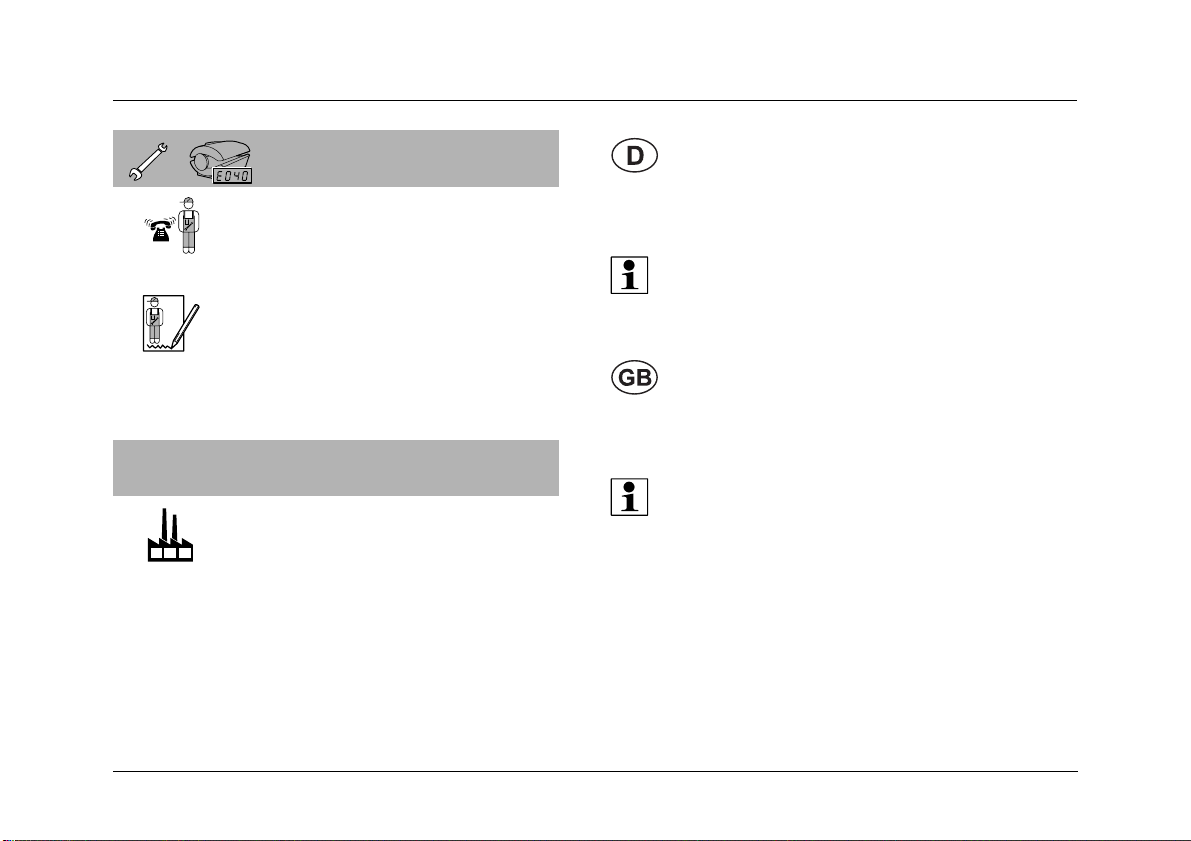The height and width of the screenshot is (841, 1191).
Task: Select the standing technician beside the telephone
Action: click(188, 225)
